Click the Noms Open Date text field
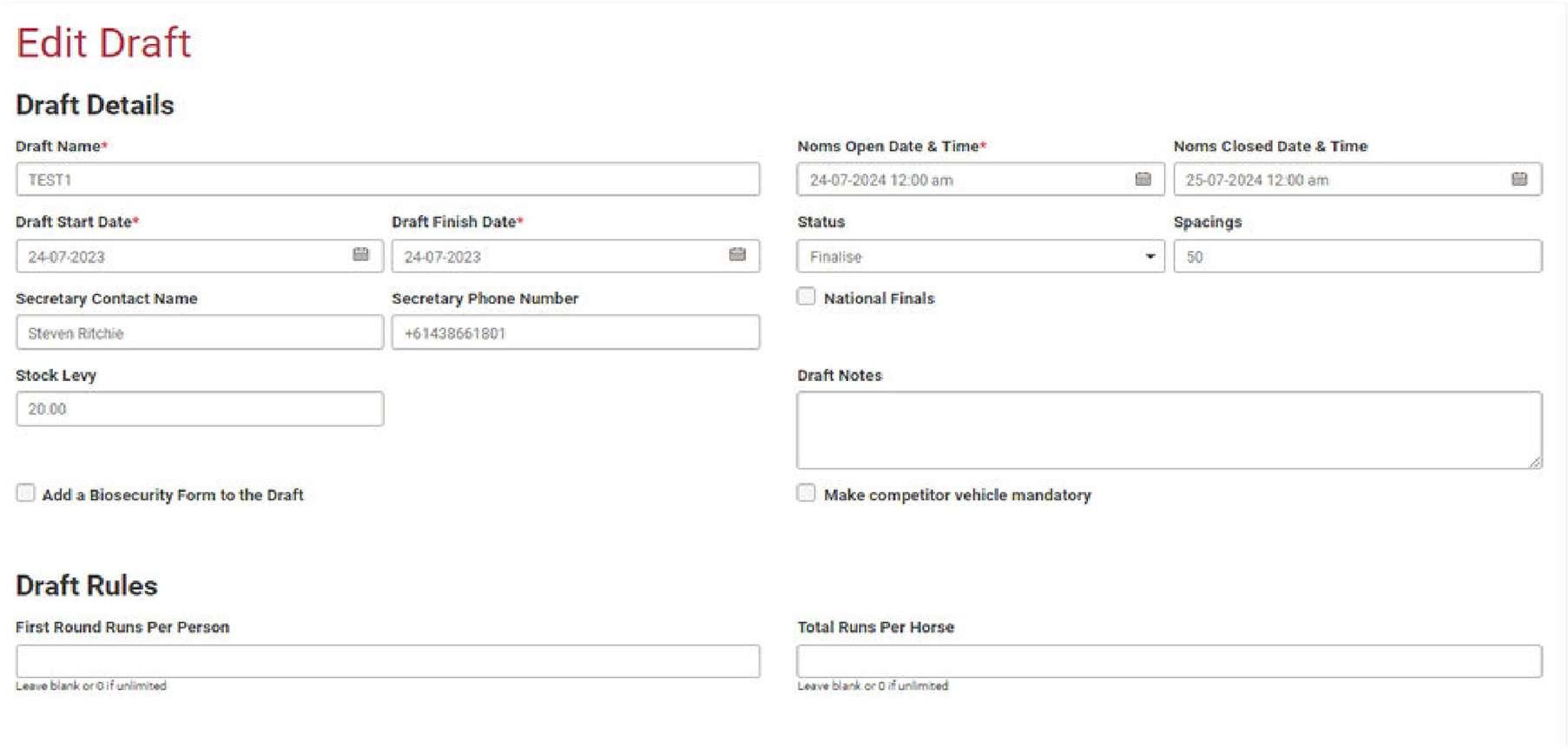The width and height of the screenshot is (1568, 748). [955, 180]
